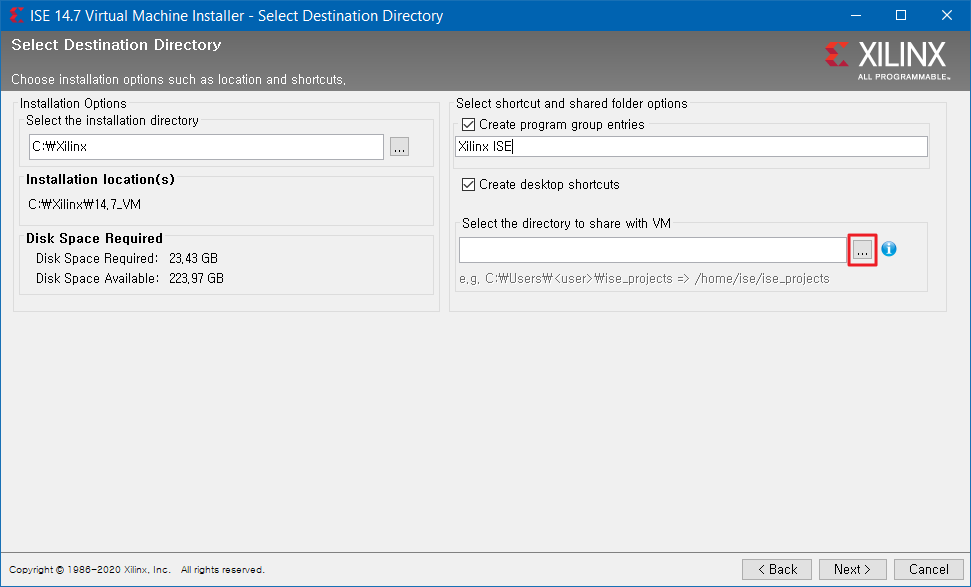Click the blue info icon beside shared directory
The height and width of the screenshot is (587, 971).
coord(889,249)
